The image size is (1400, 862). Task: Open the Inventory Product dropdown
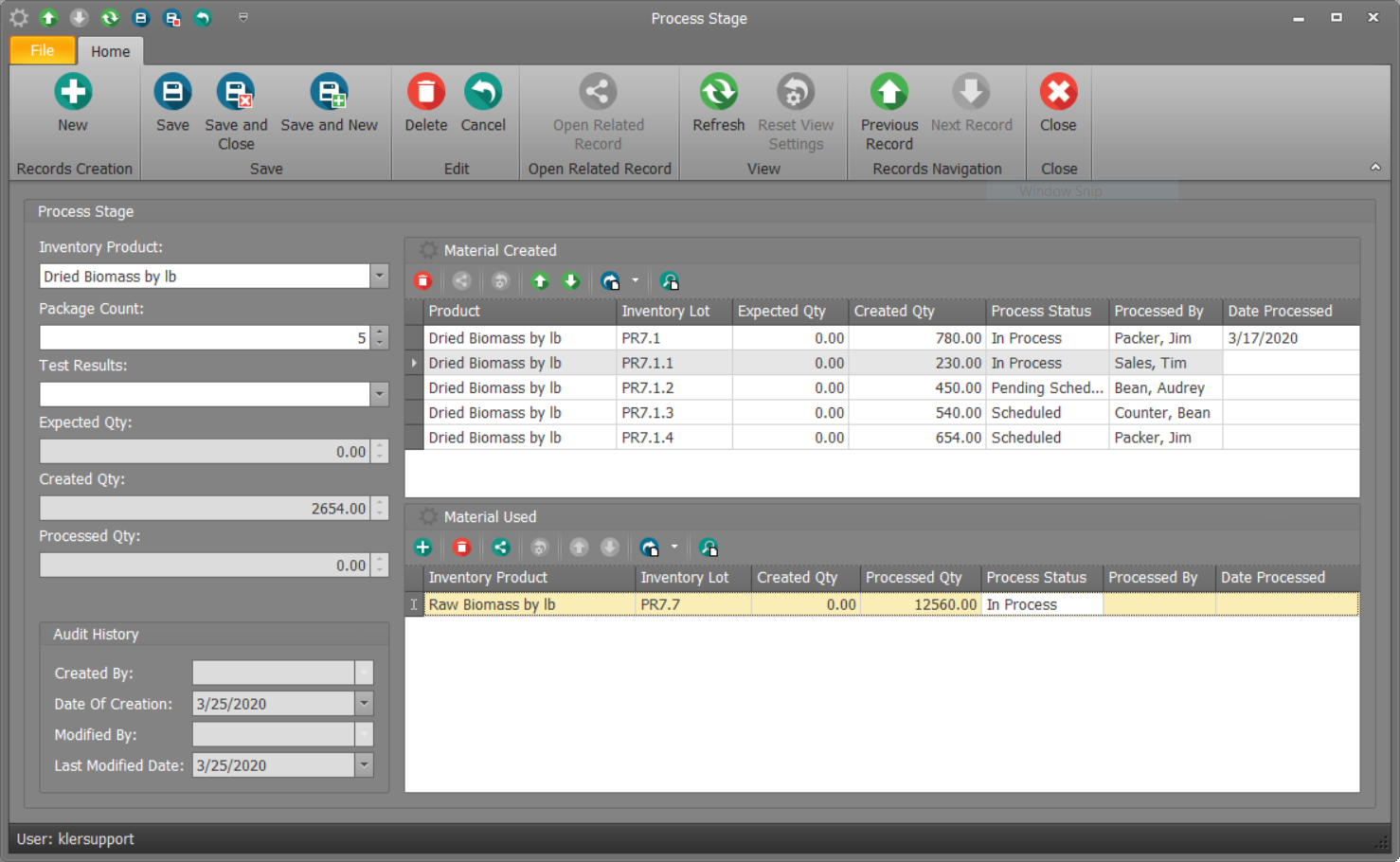[379, 277]
